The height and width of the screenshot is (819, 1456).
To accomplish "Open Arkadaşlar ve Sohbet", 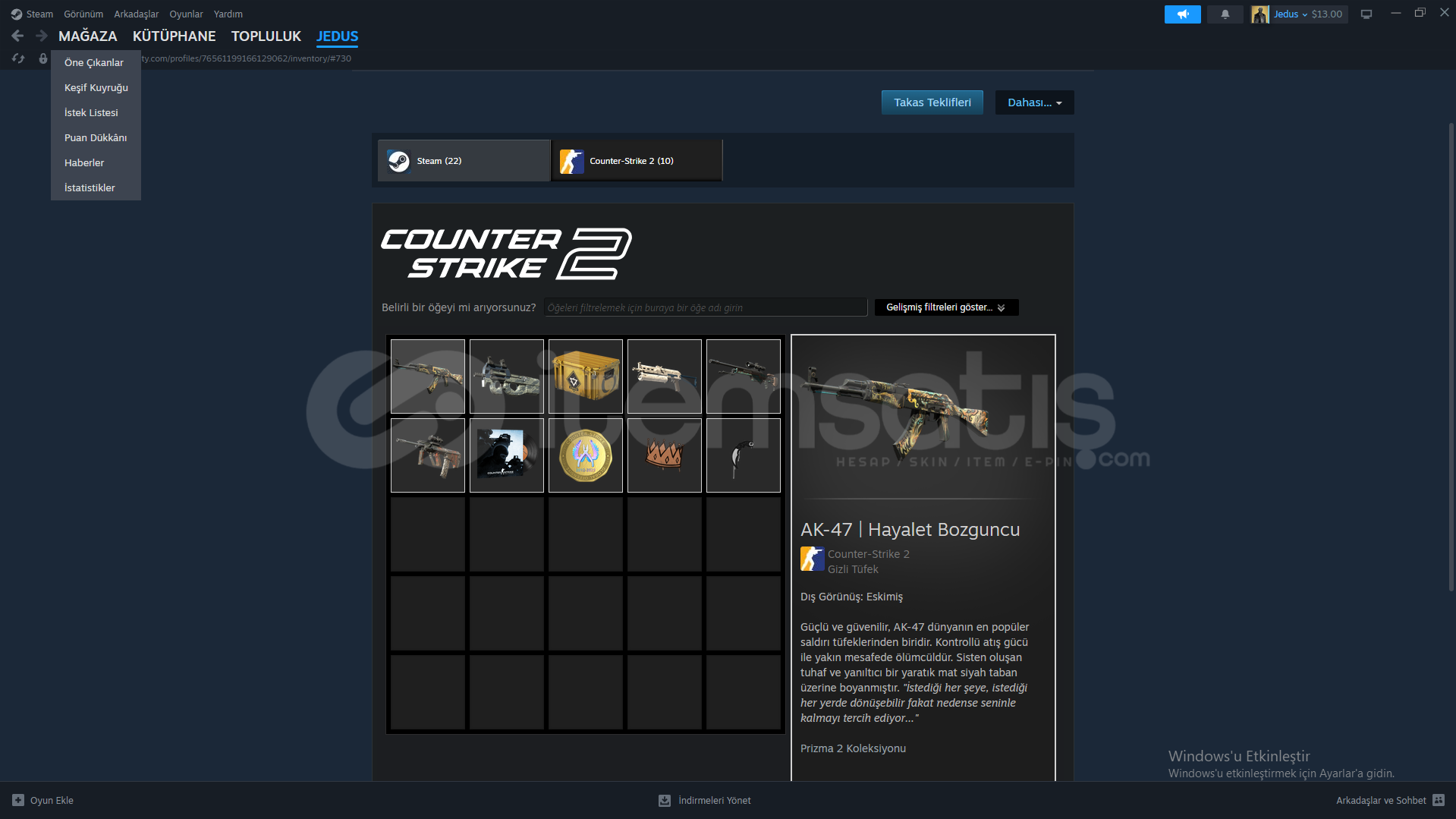I will pos(1381,800).
